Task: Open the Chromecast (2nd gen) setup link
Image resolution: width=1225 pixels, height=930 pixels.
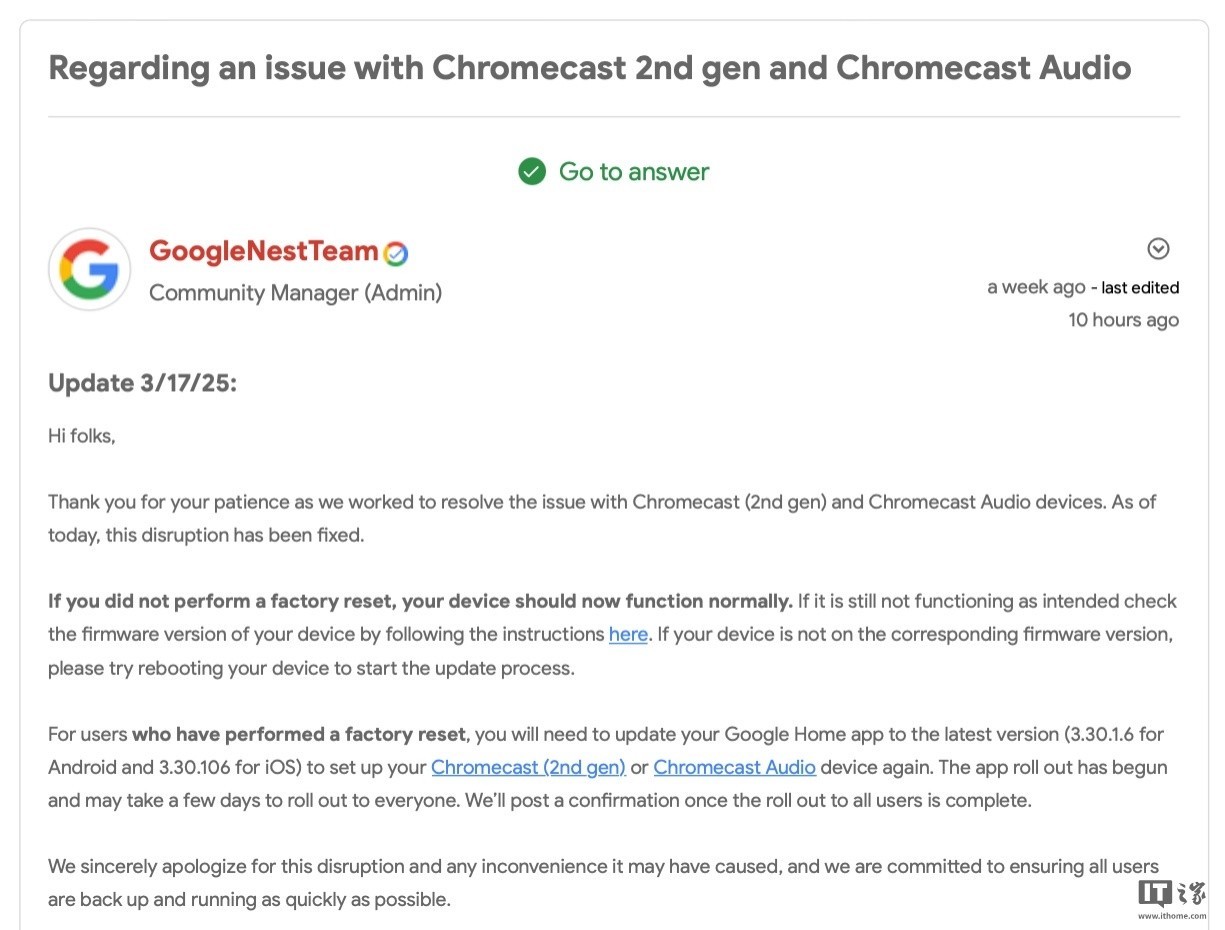Action: (x=528, y=768)
